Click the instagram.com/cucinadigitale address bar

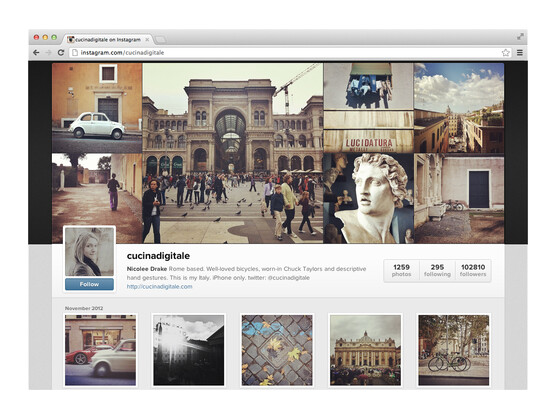click(x=290, y=53)
